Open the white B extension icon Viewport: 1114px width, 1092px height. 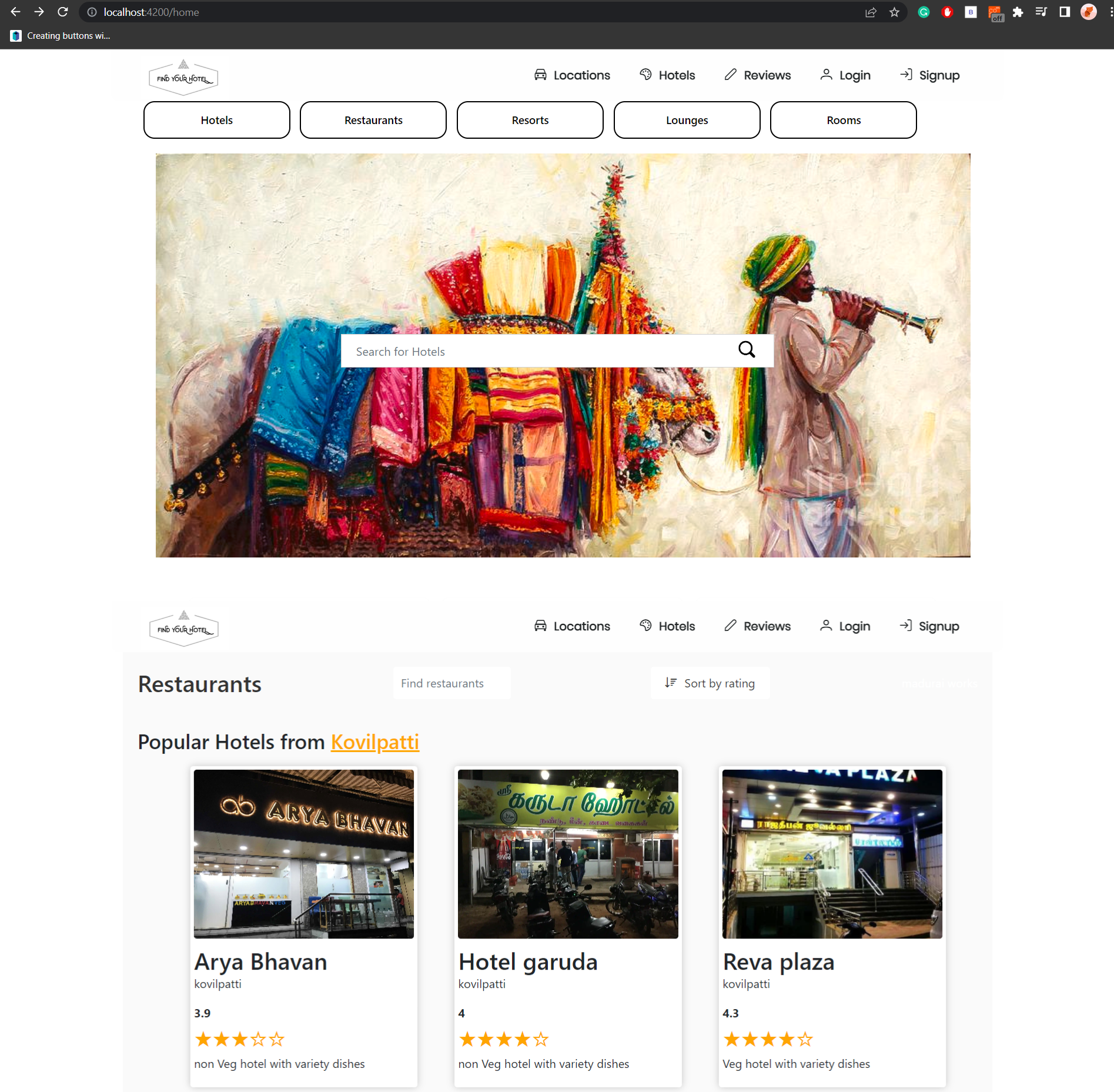tap(971, 12)
